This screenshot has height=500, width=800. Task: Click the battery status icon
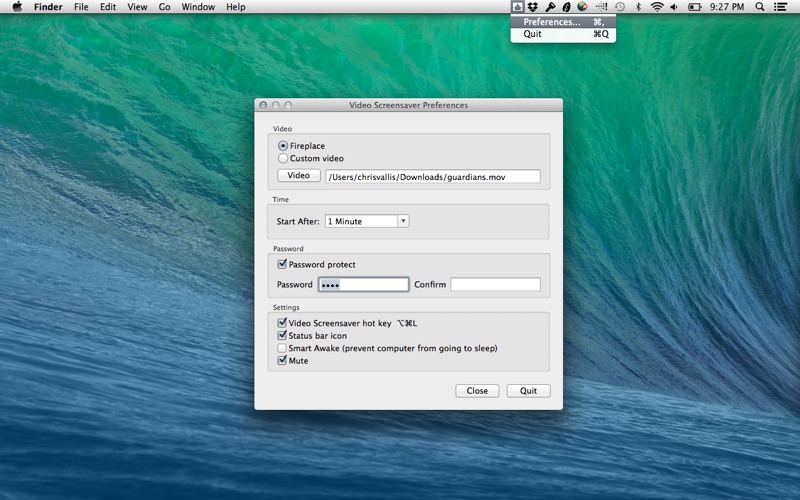click(694, 7)
